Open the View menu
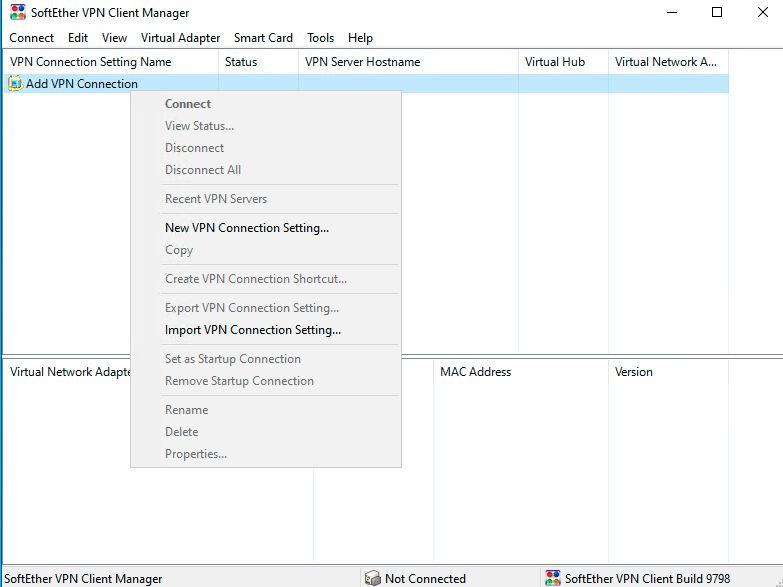The height and width of the screenshot is (587, 783). [114, 38]
